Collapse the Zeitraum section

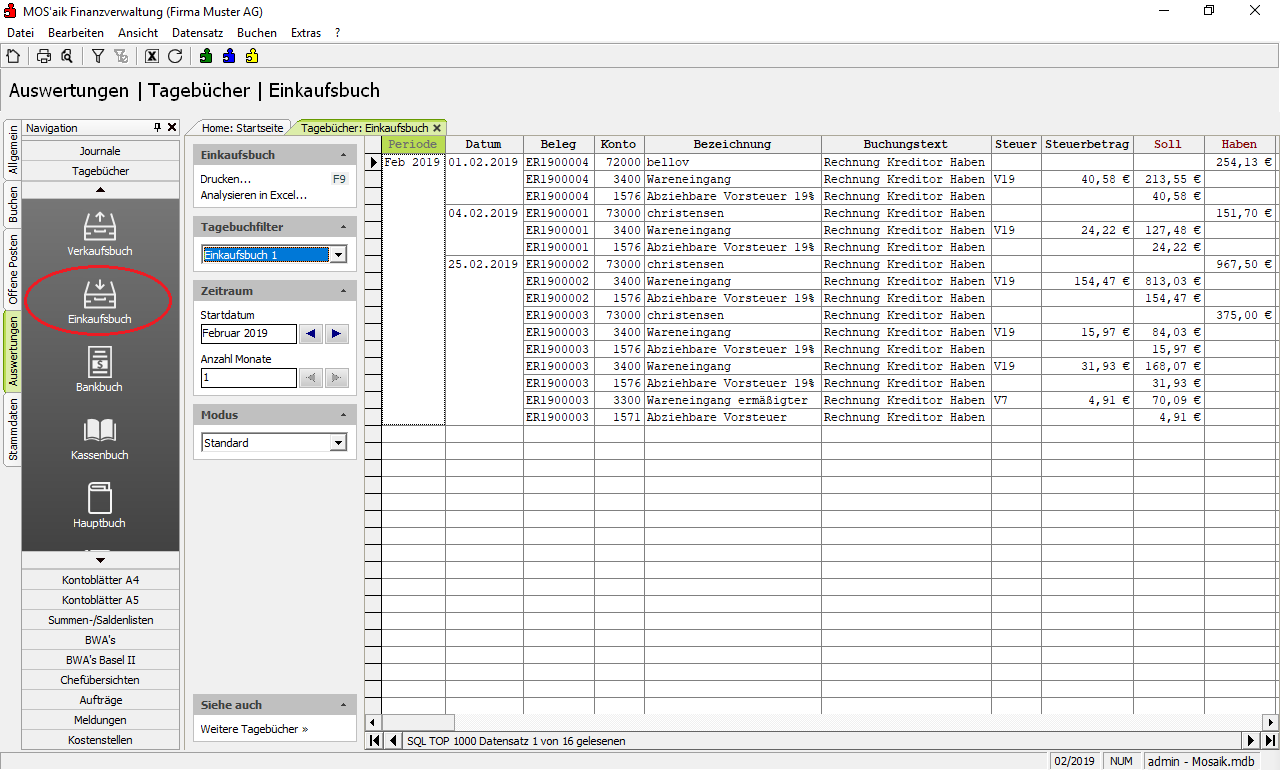coord(343,291)
